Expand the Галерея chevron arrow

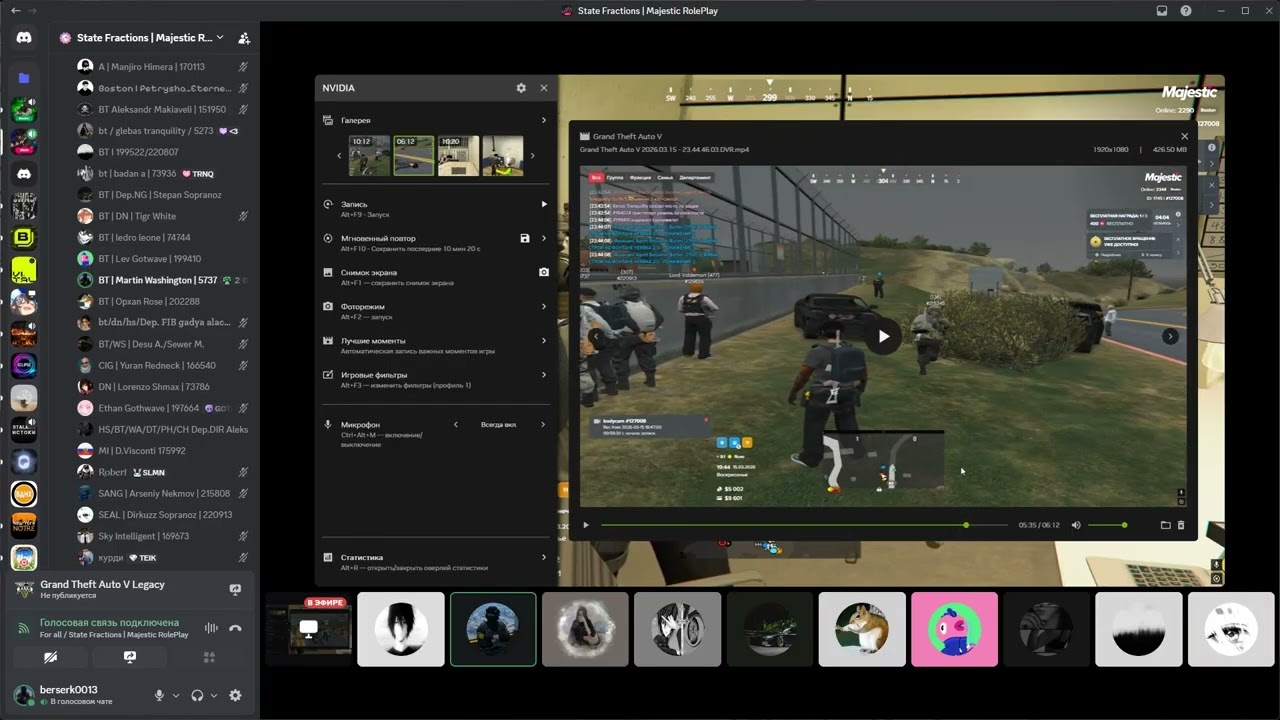pos(544,120)
